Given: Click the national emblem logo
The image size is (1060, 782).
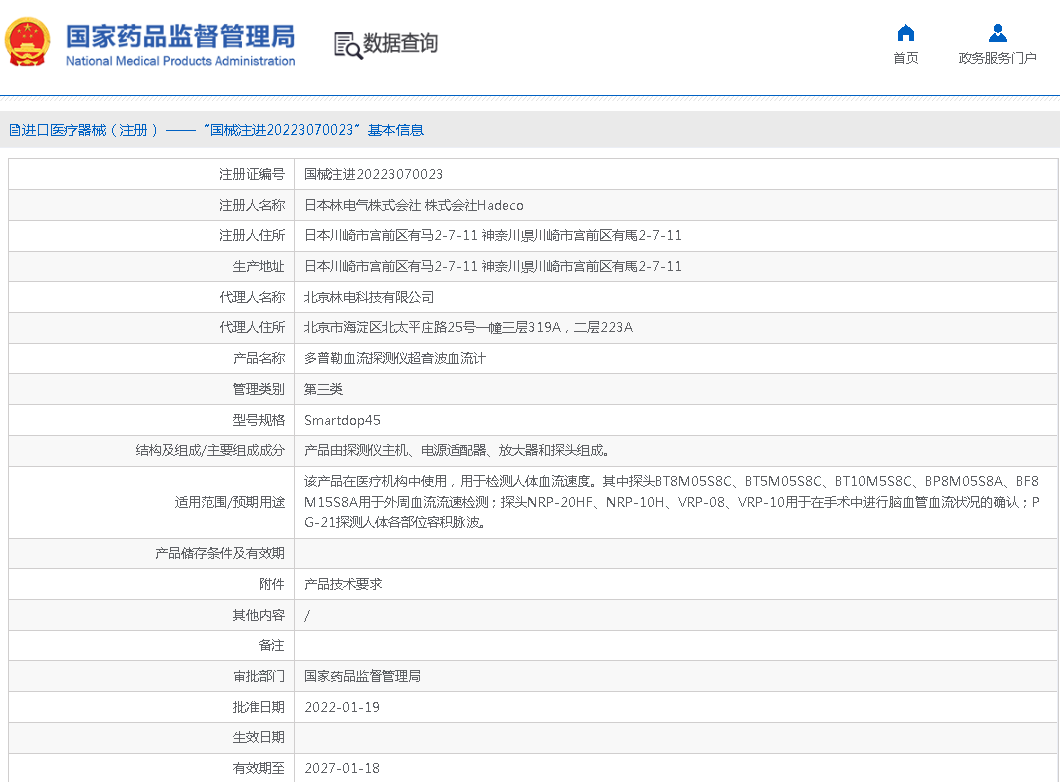Looking at the screenshot, I should click(29, 43).
